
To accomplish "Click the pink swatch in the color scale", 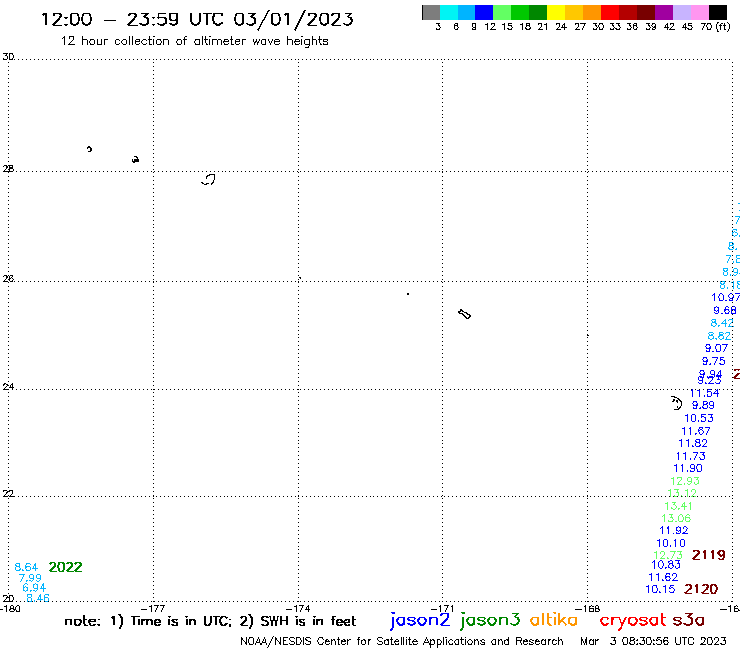I will [700, 12].
